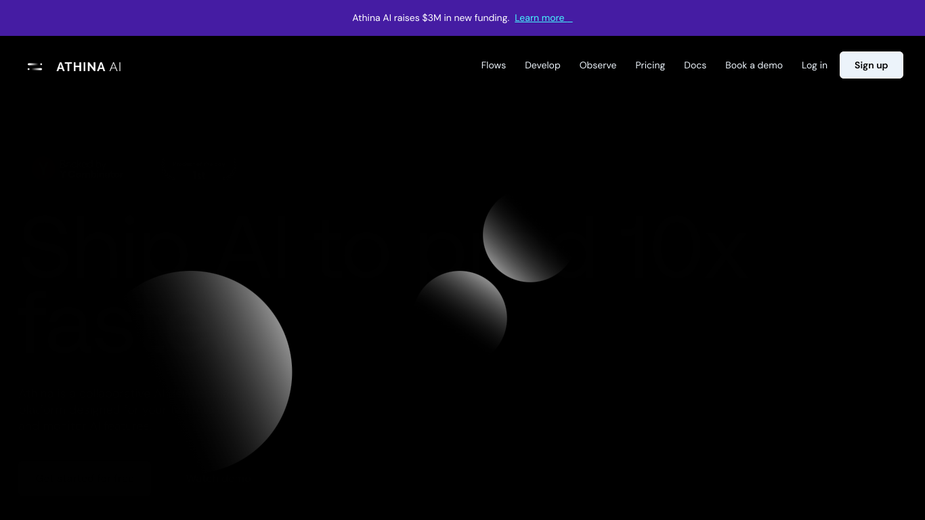
Task: Open the Flows menu item
Action: (x=493, y=65)
